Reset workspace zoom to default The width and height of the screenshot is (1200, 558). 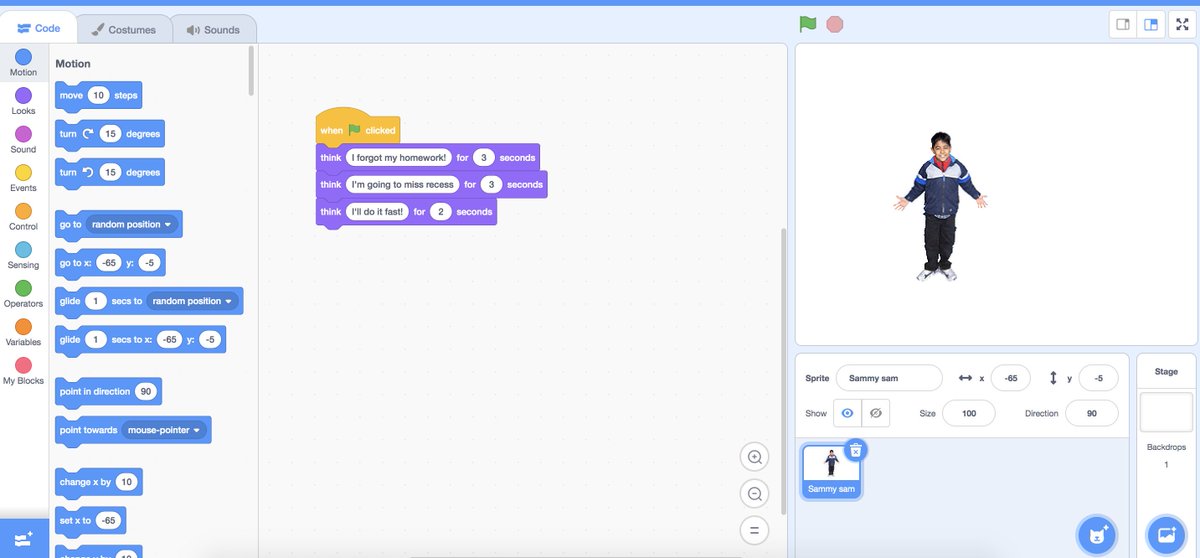(755, 530)
